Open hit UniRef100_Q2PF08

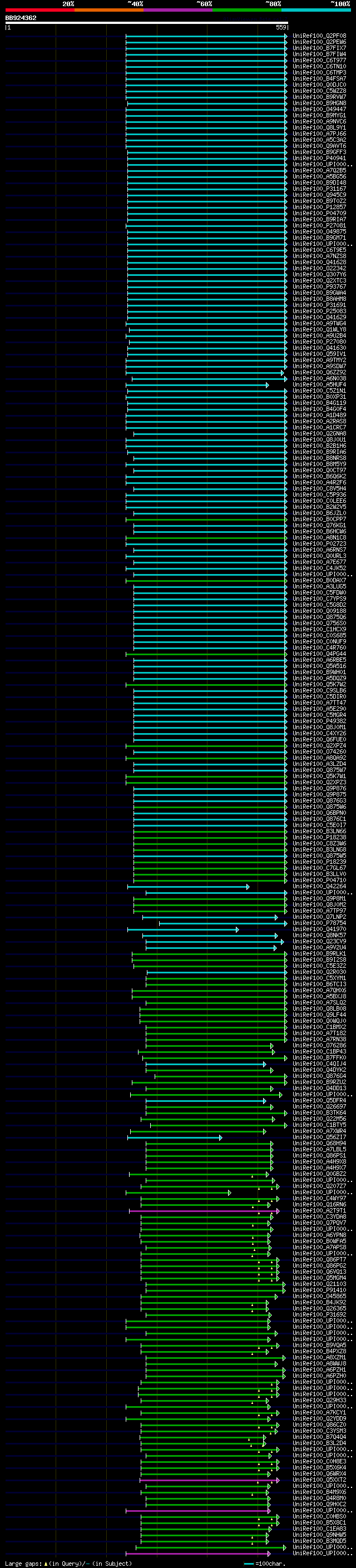tap(319, 36)
